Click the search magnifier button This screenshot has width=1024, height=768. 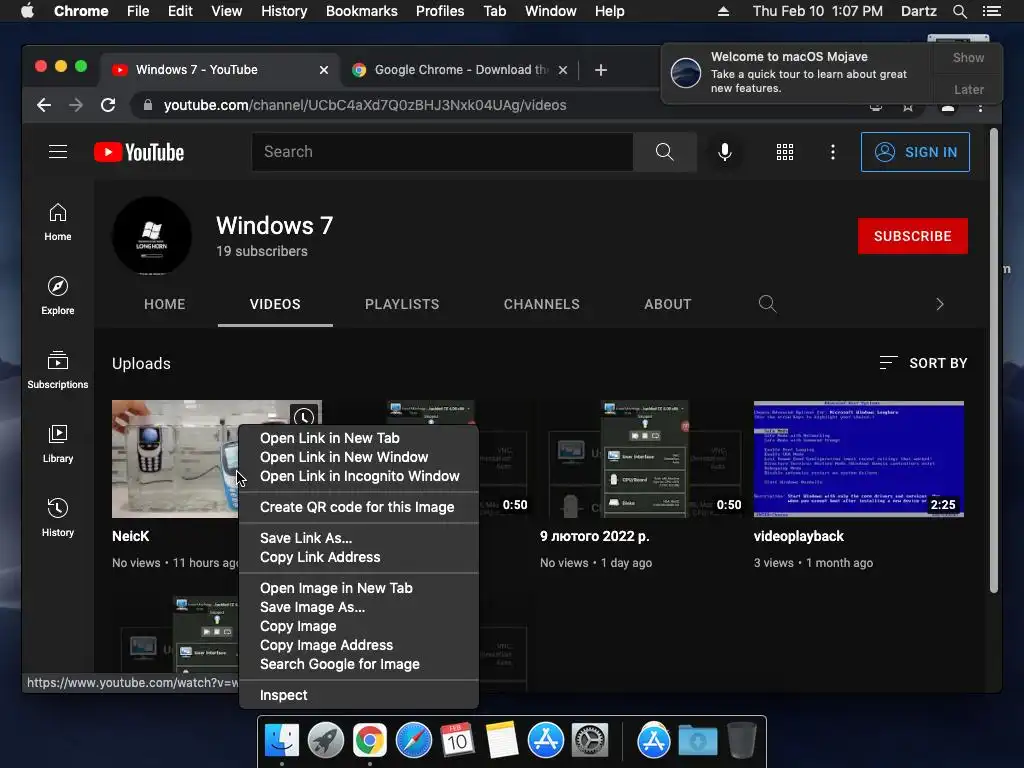point(664,152)
